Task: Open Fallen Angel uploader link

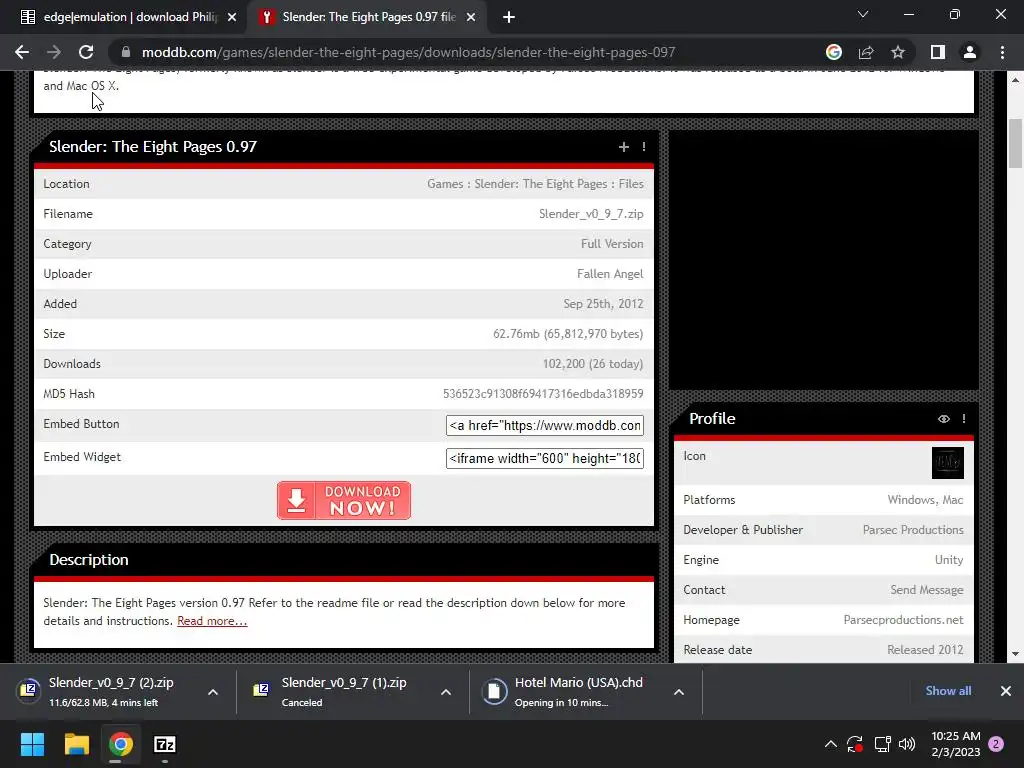Action: point(610,274)
